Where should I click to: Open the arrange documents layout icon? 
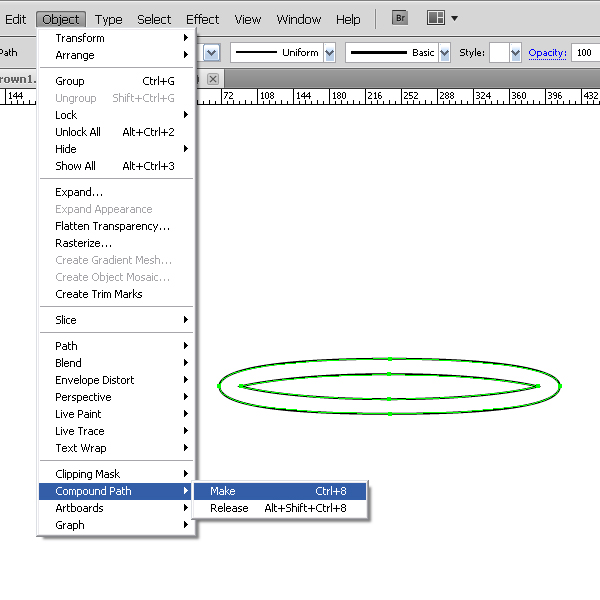pos(435,18)
